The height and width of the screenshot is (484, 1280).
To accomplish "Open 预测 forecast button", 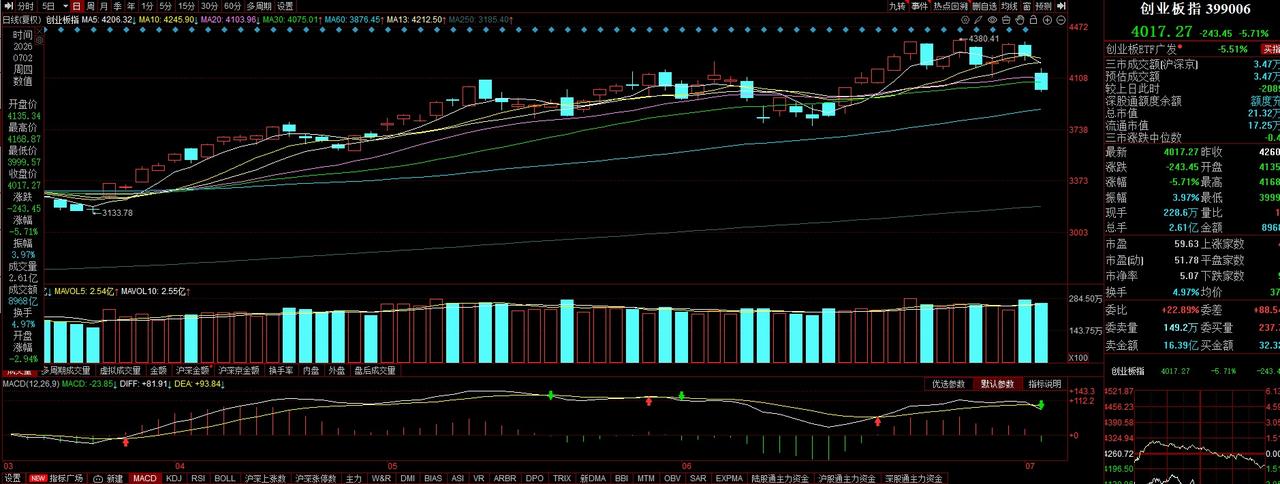I will (x=1043, y=6).
